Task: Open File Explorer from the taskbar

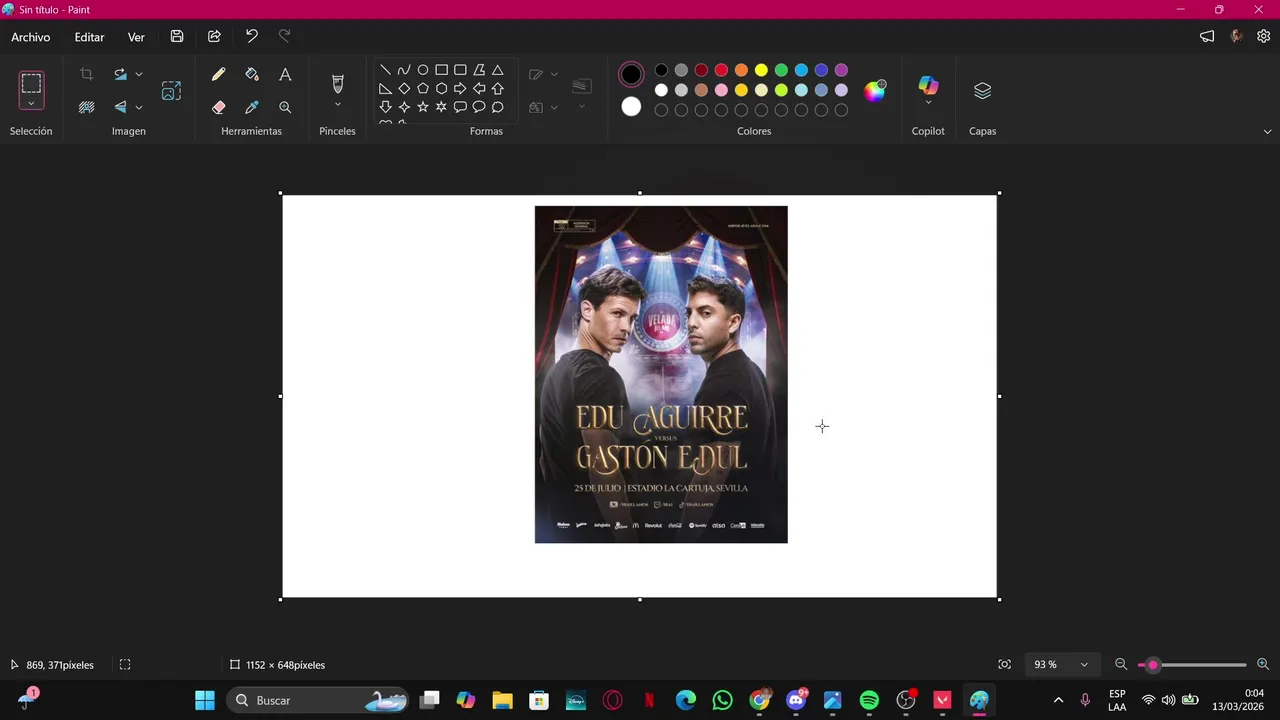Action: pyautogui.click(x=502, y=701)
